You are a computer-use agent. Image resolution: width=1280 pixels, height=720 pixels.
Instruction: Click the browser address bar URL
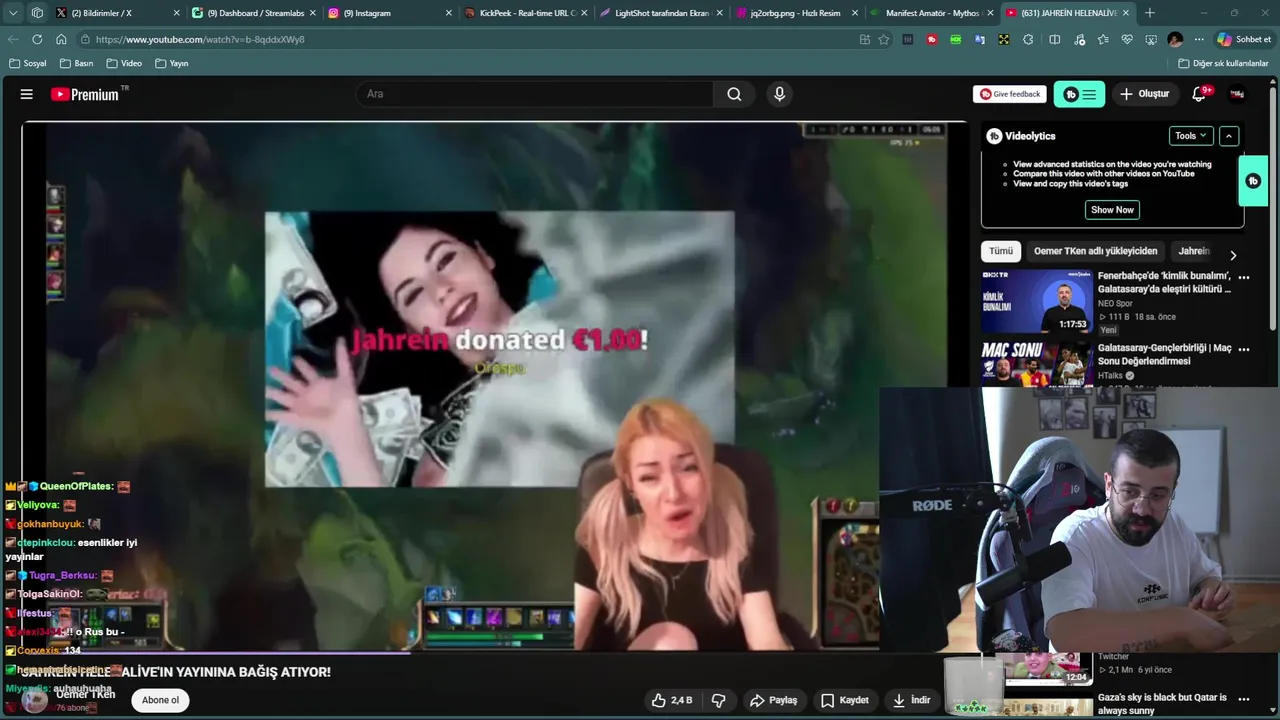pos(200,39)
